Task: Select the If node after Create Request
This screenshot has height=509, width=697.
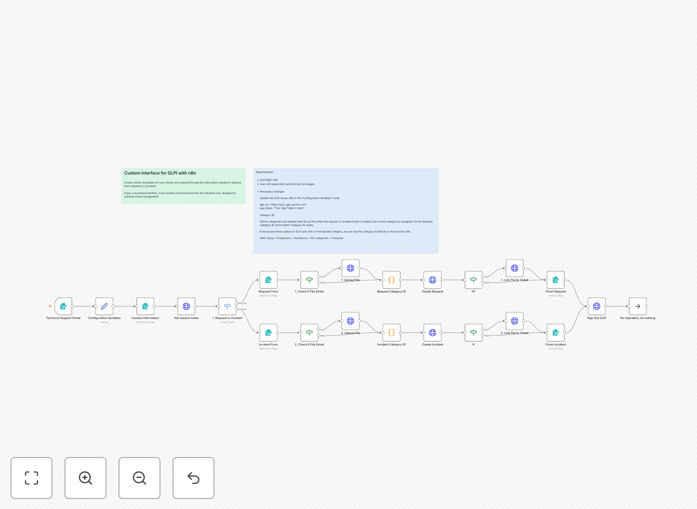Action: click(x=473, y=280)
